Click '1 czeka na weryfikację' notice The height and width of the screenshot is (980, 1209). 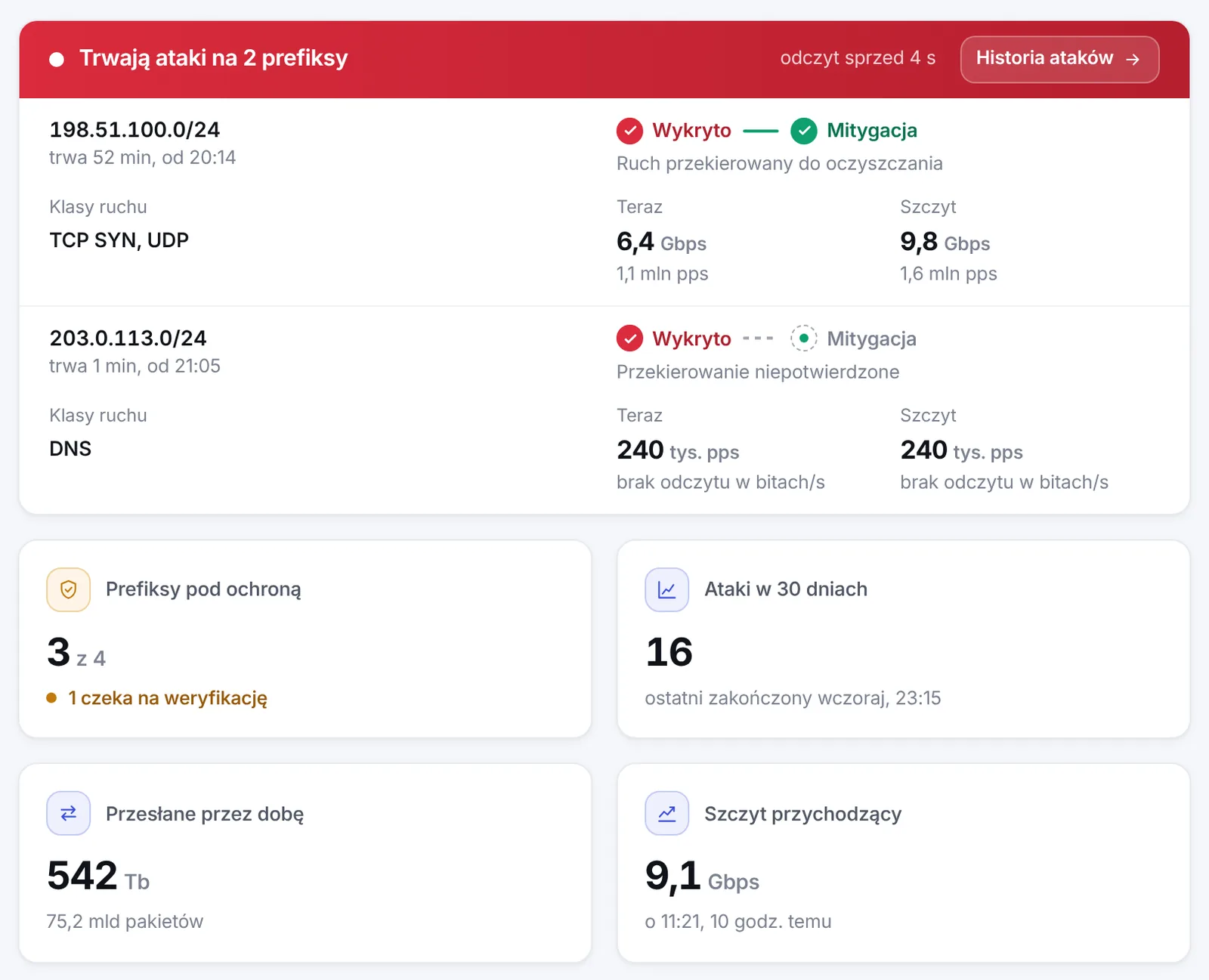click(x=168, y=697)
